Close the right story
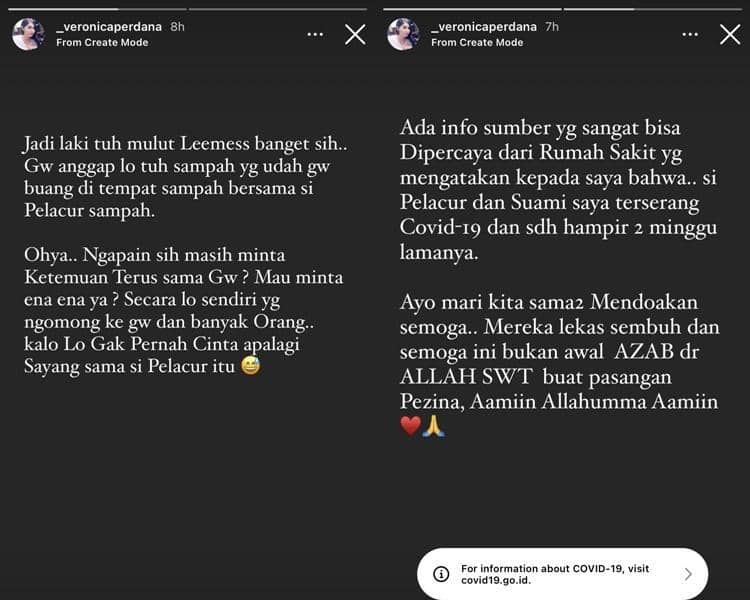The height and width of the screenshot is (600, 750). [730, 34]
